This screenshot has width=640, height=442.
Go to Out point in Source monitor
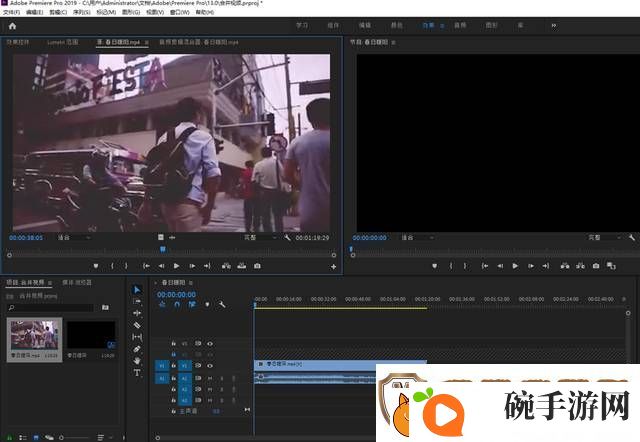coord(207,266)
